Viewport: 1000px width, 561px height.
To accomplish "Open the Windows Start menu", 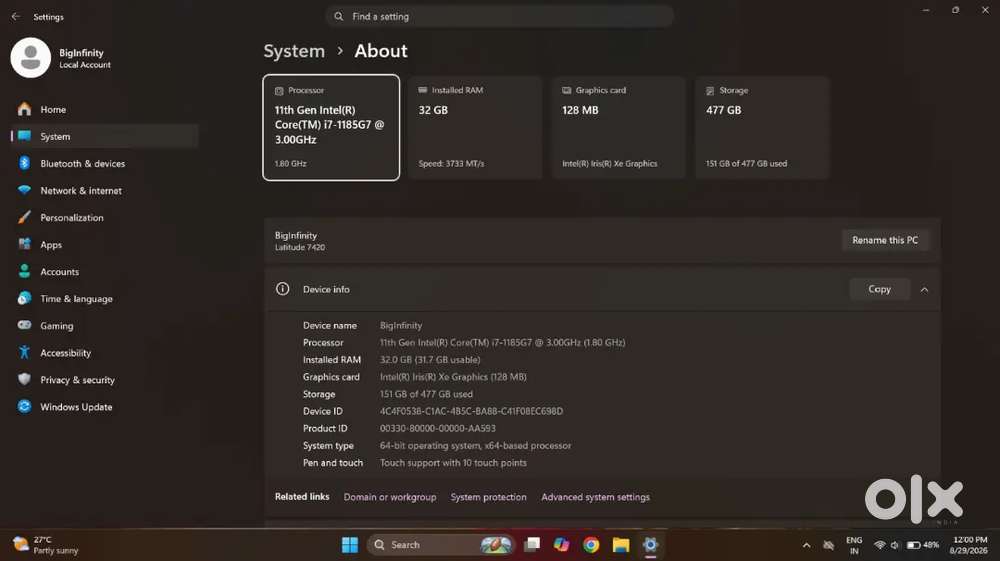I will pyautogui.click(x=349, y=545).
